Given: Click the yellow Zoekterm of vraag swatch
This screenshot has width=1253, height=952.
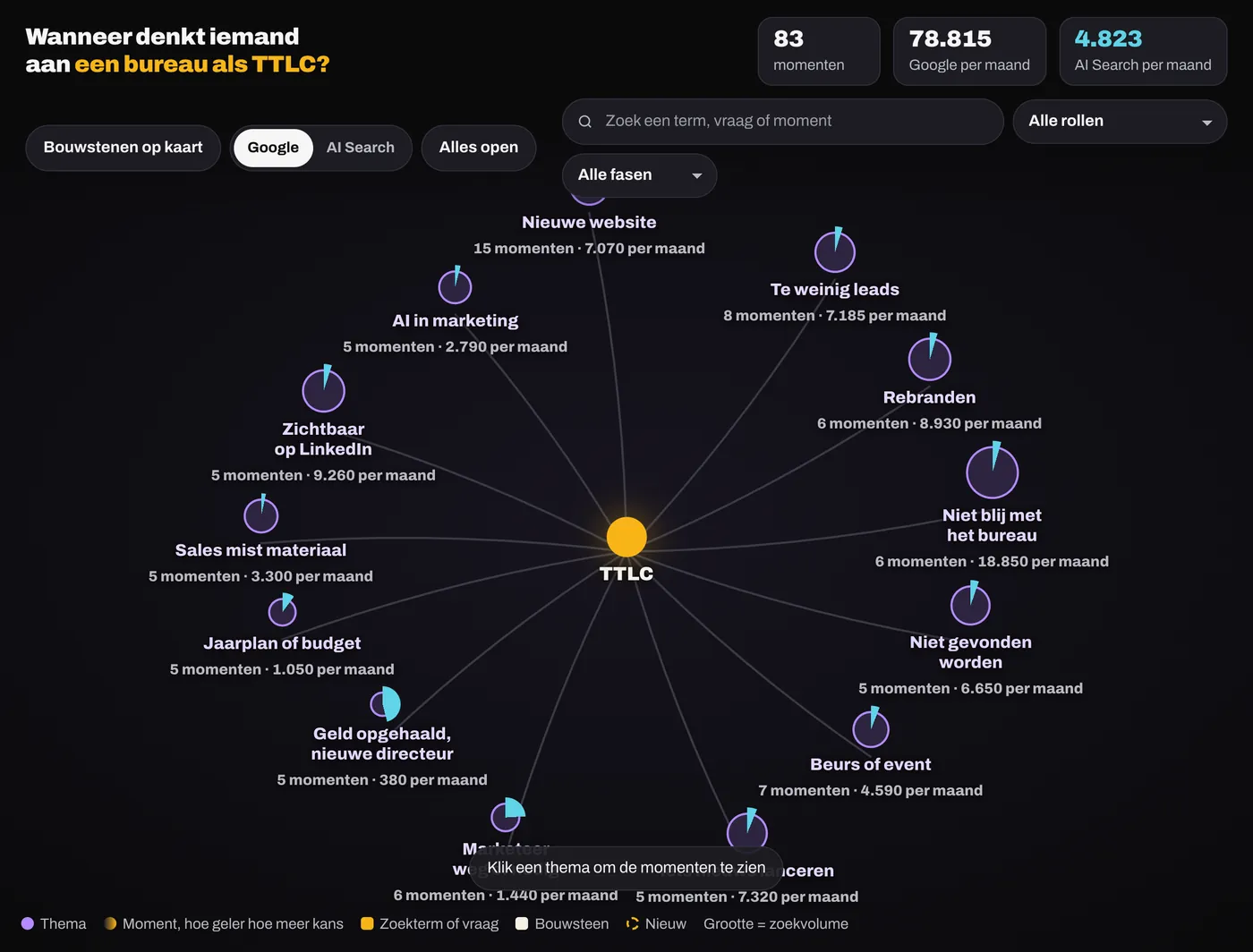Looking at the screenshot, I should coord(367,923).
